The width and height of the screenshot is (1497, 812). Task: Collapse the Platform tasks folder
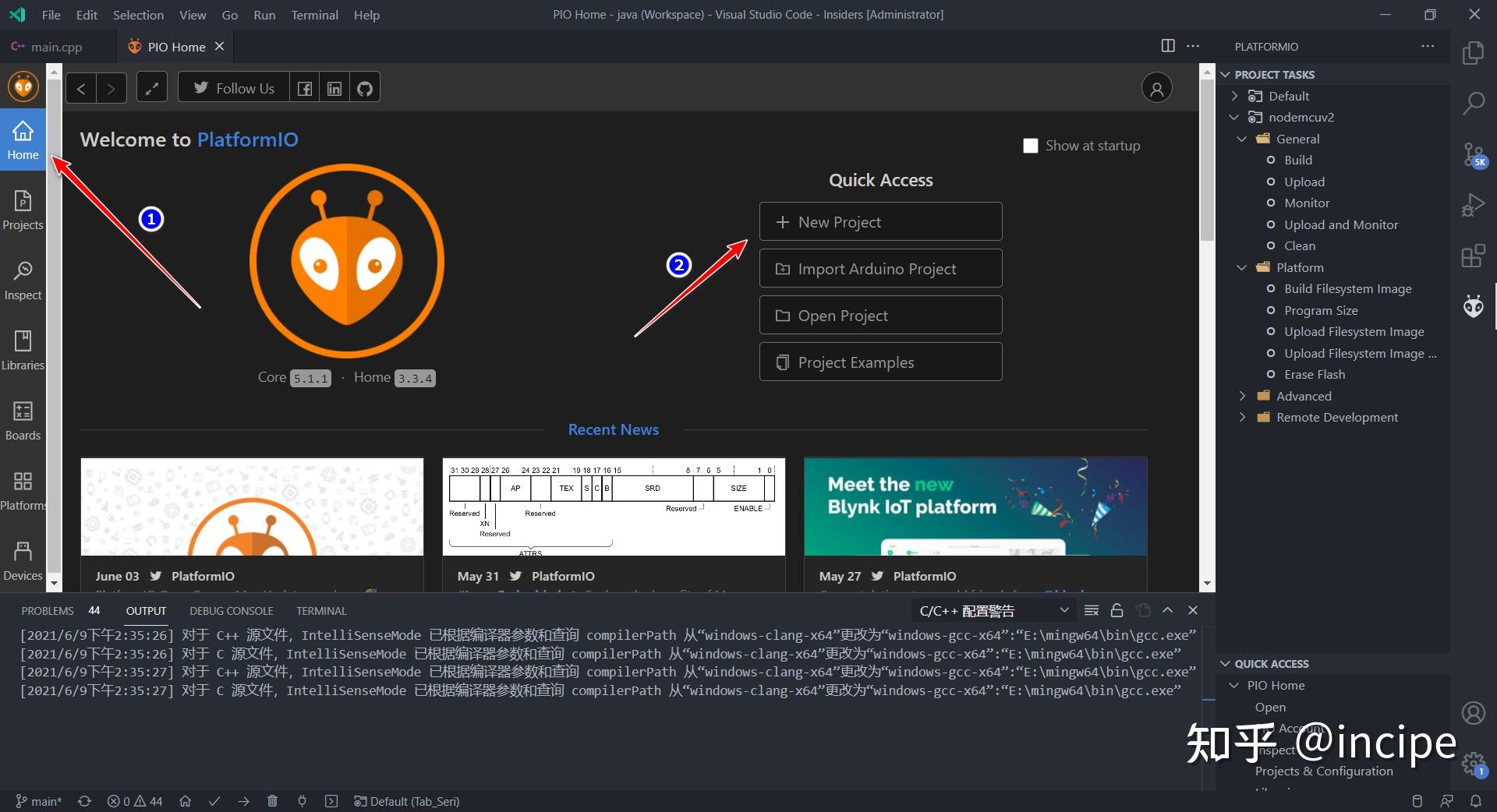tap(1242, 267)
